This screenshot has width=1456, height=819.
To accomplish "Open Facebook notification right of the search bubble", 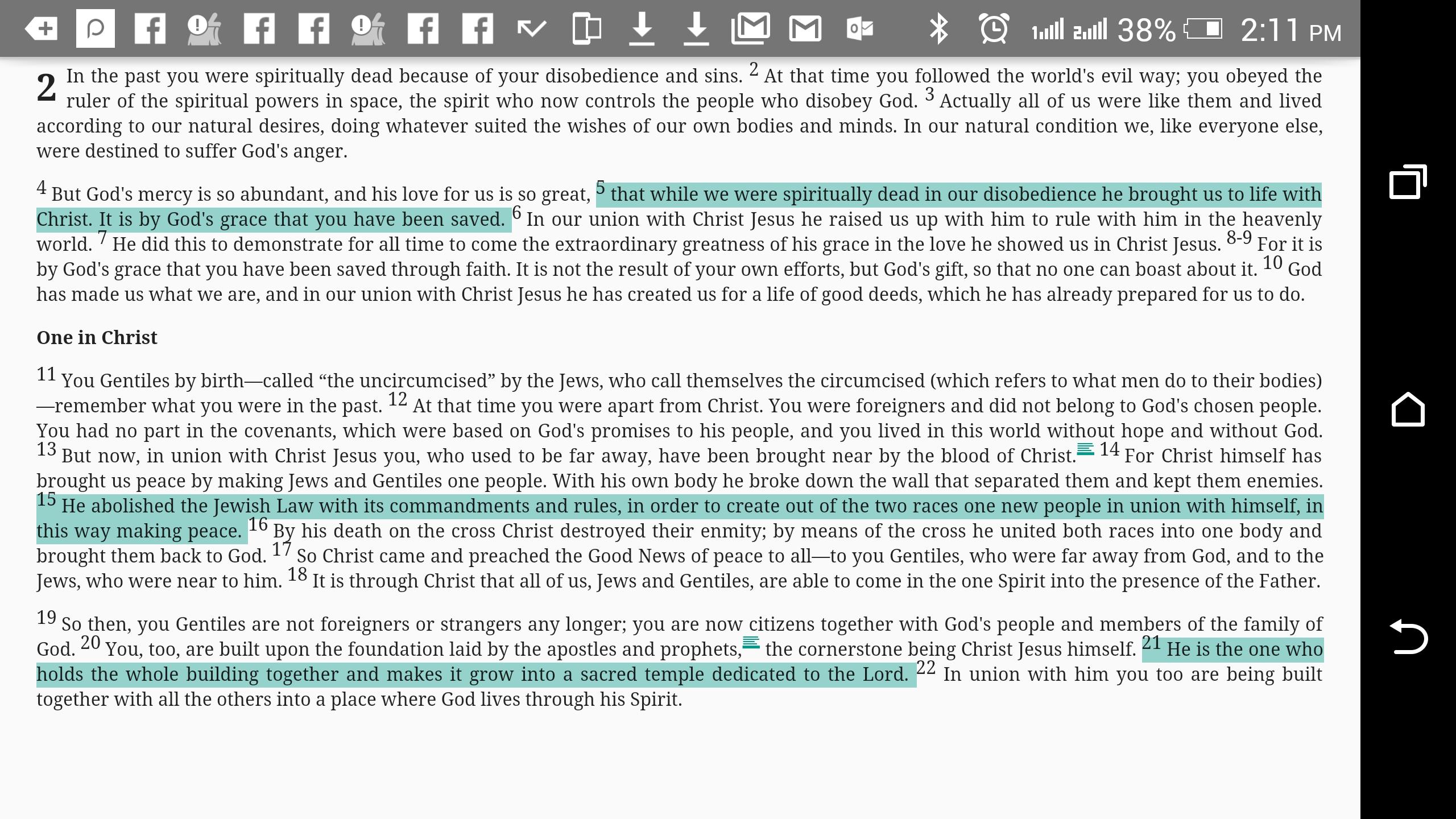I will [x=150, y=28].
